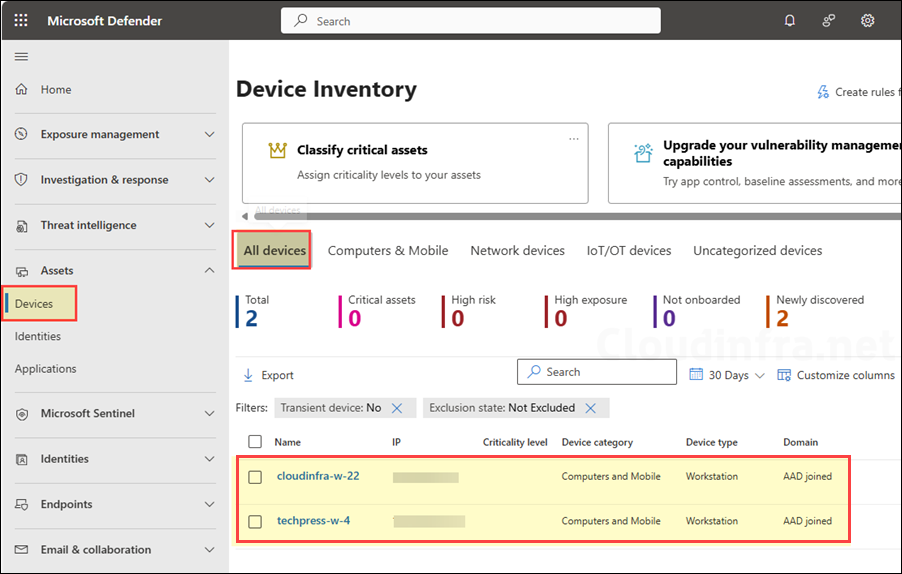Remove the Exclusion state filter
Screen dimensions: 902x574
(x=590, y=408)
